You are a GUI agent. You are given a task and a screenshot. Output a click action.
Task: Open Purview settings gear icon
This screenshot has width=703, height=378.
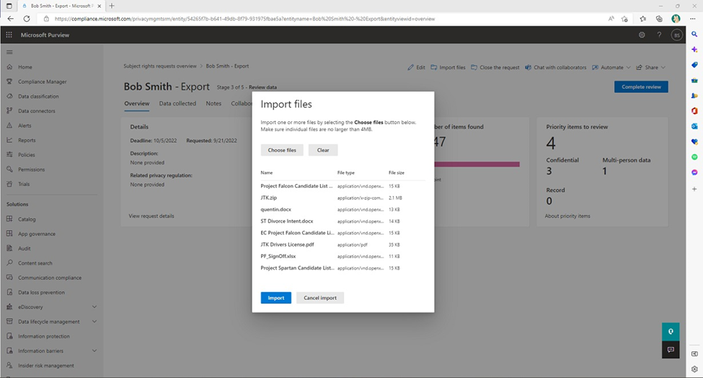[x=642, y=35]
